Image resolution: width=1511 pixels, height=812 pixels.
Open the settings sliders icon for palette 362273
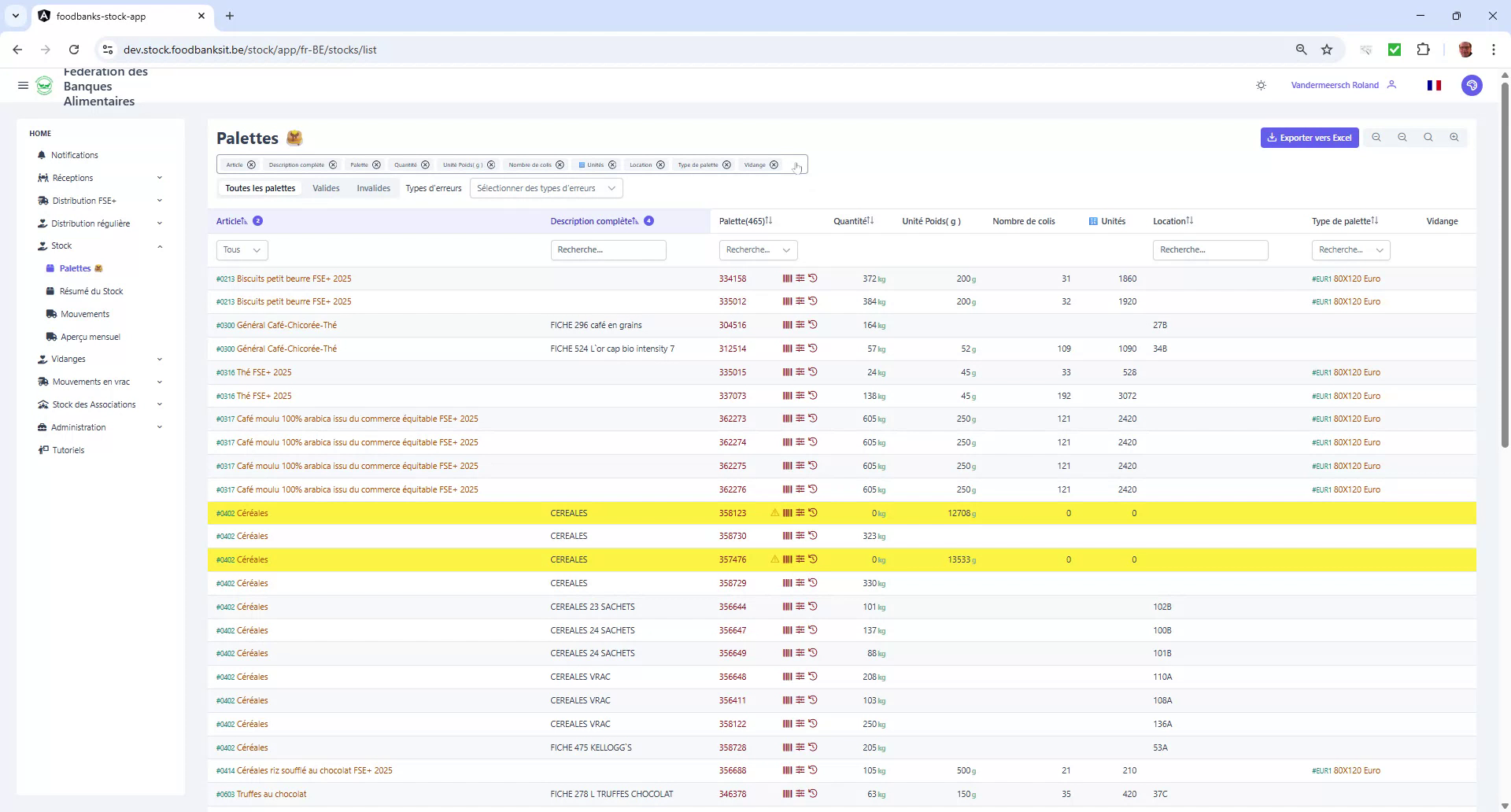(800, 419)
